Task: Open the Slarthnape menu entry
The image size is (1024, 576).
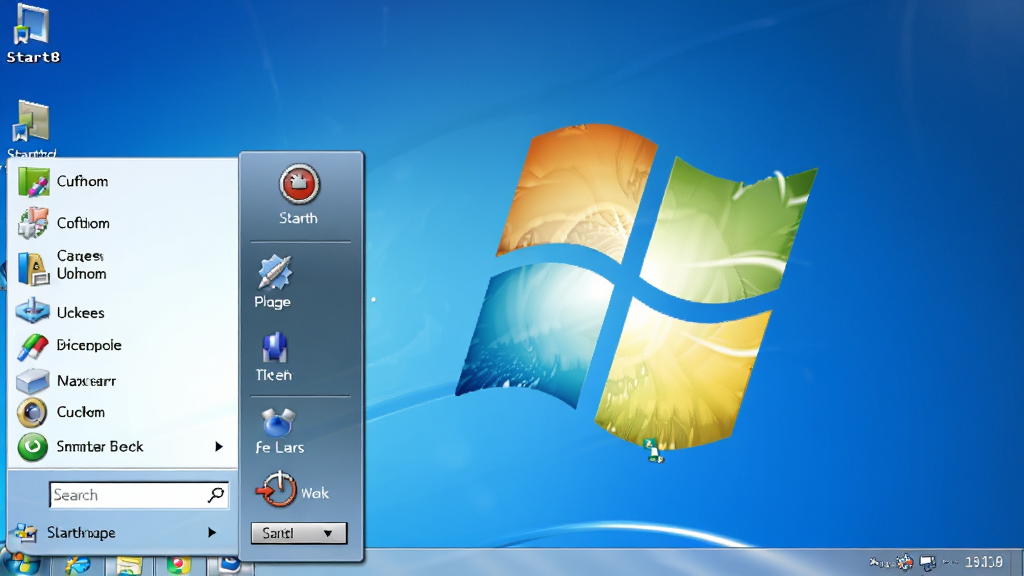Action: point(123,533)
